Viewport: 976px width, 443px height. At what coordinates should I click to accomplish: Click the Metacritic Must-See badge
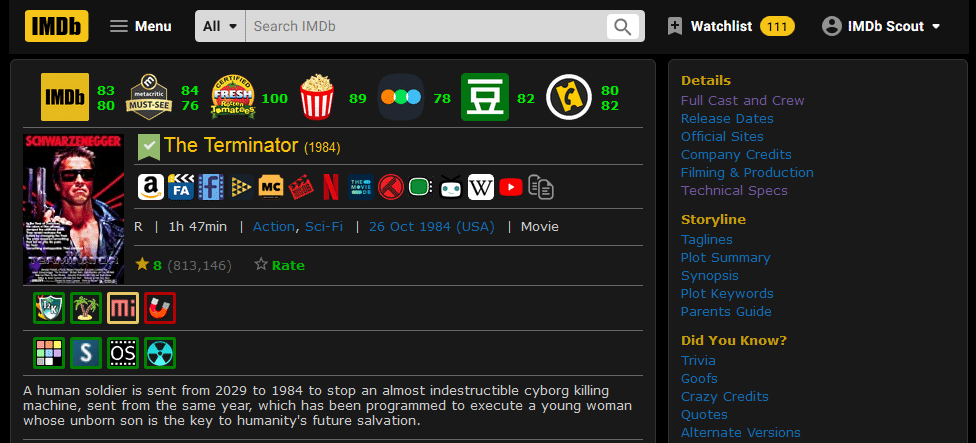click(x=148, y=97)
